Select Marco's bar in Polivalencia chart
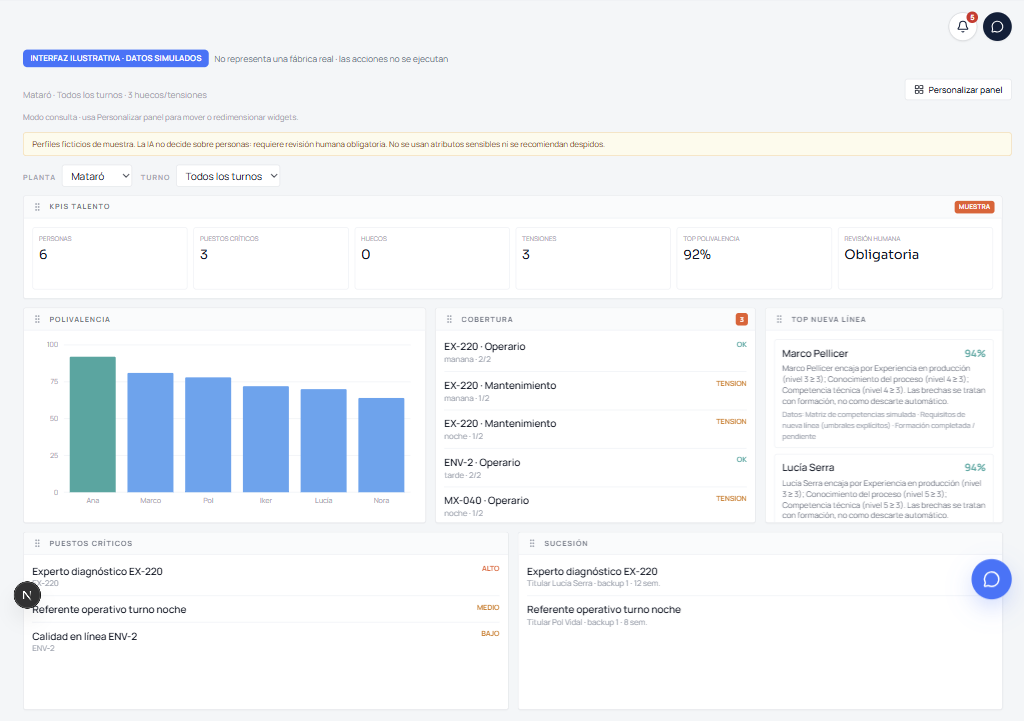Image resolution: width=1024 pixels, height=721 pixels. [150, 432]
